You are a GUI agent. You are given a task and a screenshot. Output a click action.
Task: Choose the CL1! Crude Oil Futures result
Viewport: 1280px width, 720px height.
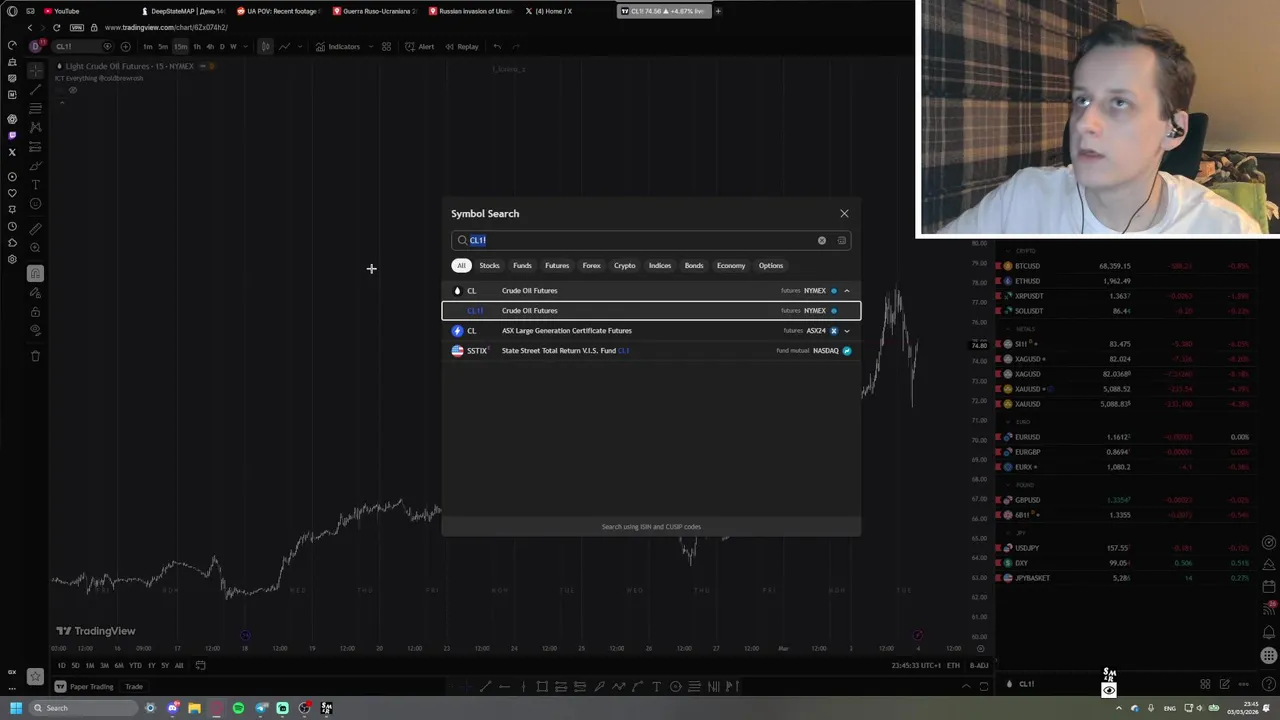point(651,310)
